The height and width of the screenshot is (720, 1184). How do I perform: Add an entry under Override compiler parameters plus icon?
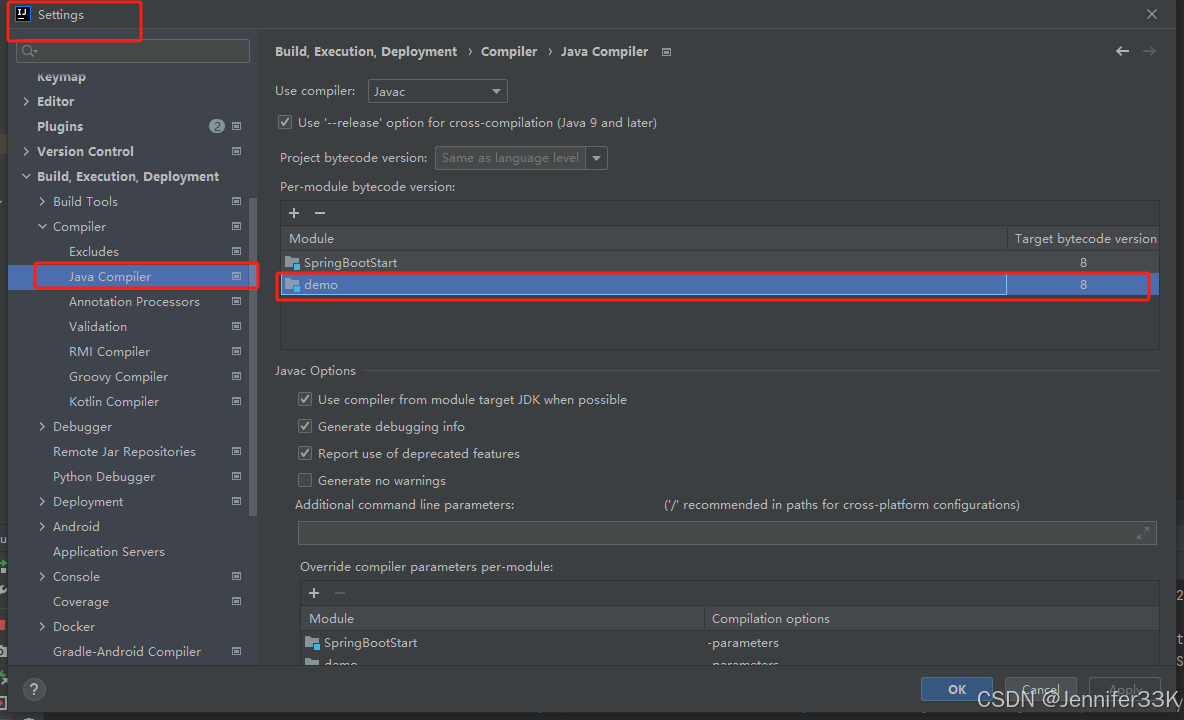pyautogui.click(x=313, y=593)
